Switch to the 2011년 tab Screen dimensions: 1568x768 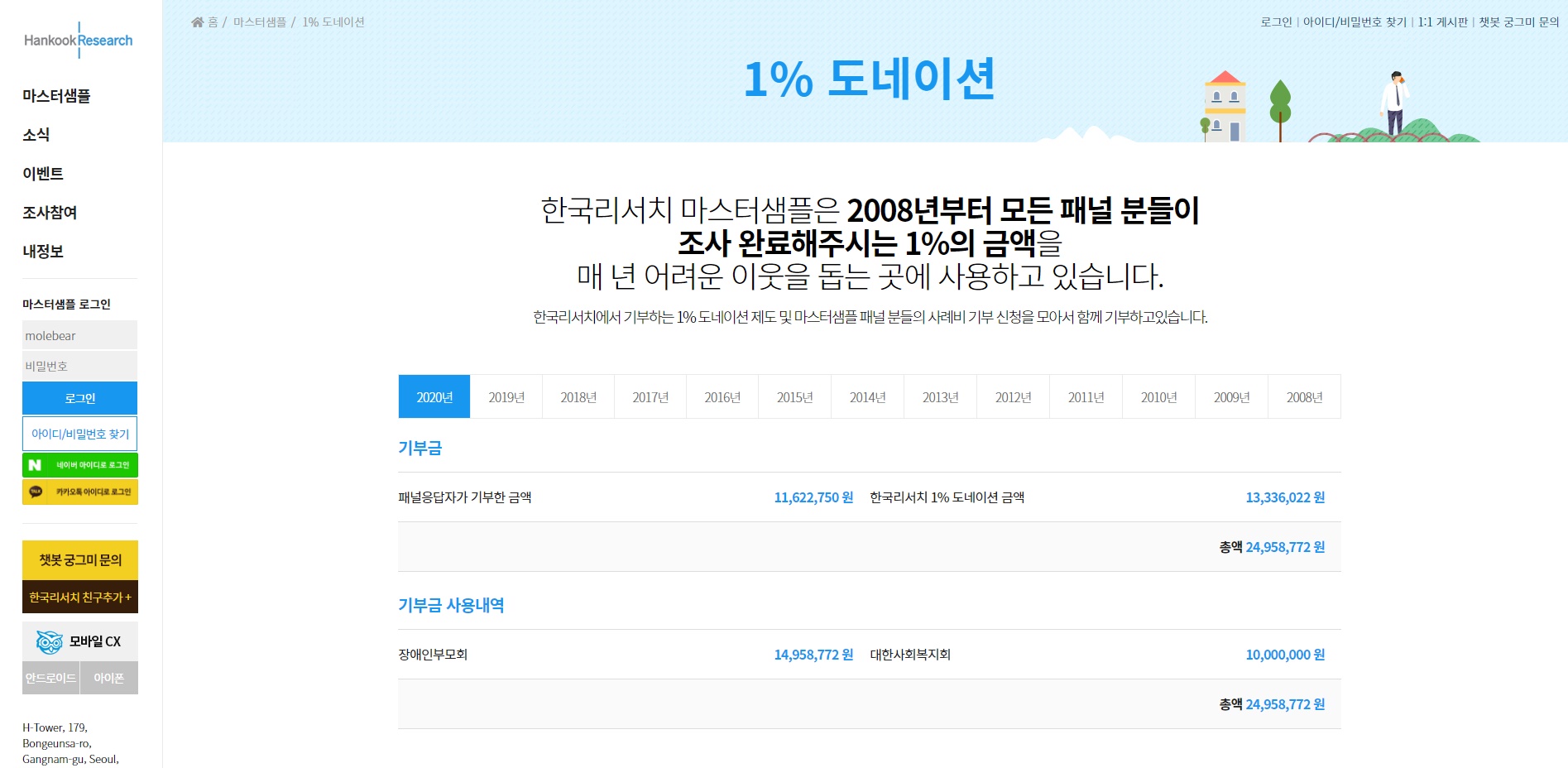[1086, 396]
